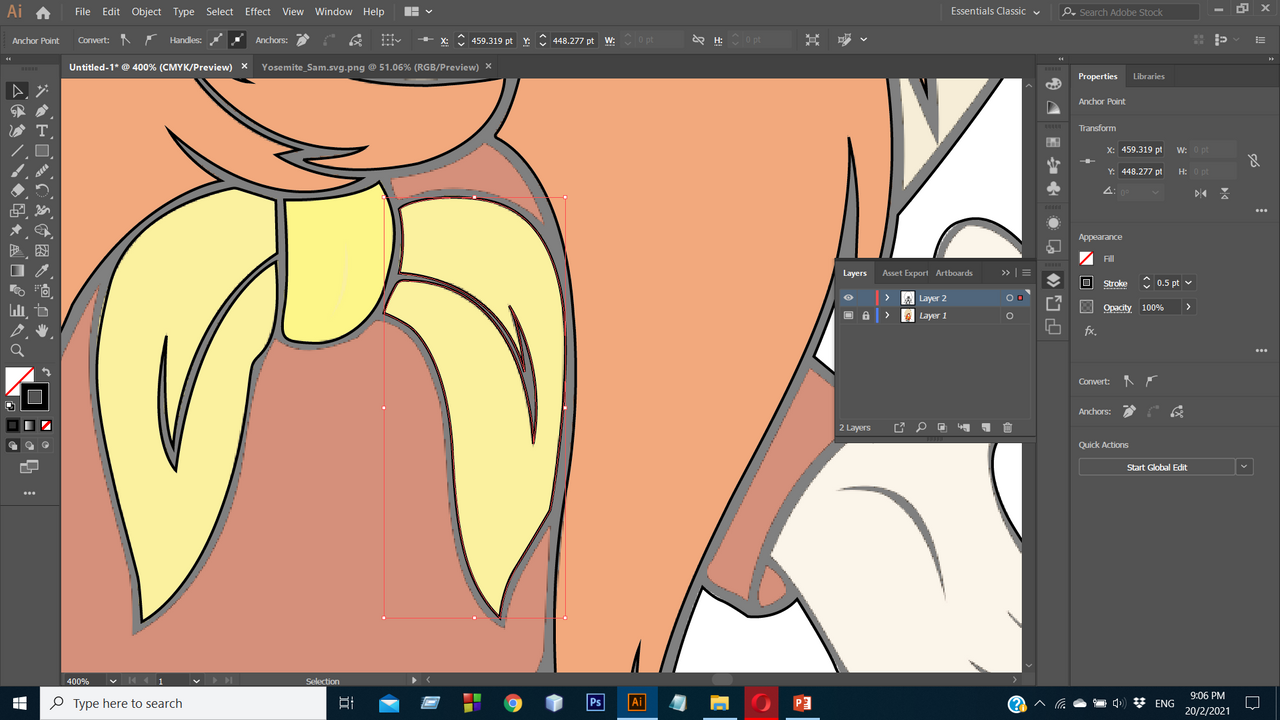Open the File menu

pyautogui.click(x=82, y=12)
